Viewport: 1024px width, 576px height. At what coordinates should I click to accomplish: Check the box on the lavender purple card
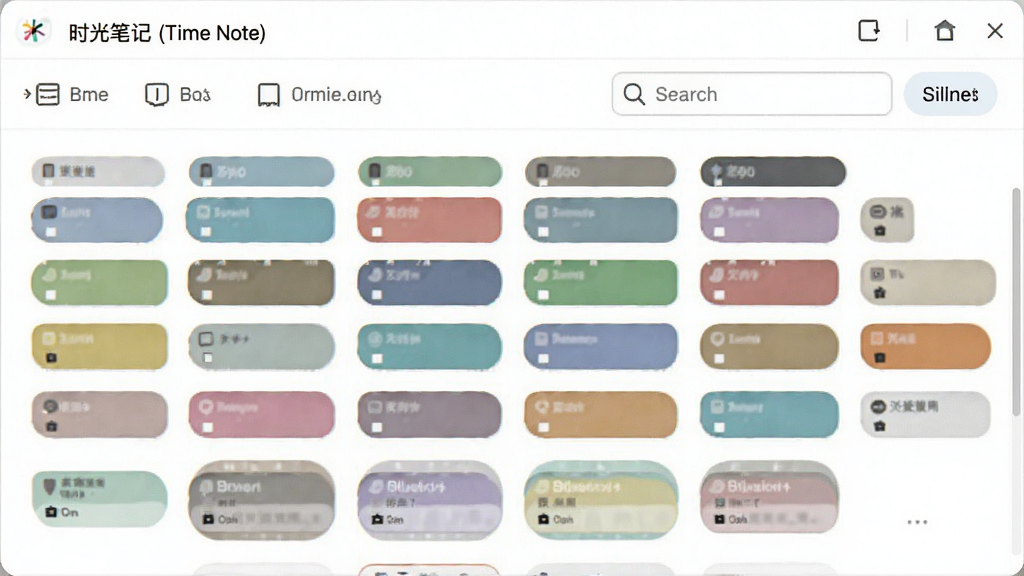tap(719, 231)
